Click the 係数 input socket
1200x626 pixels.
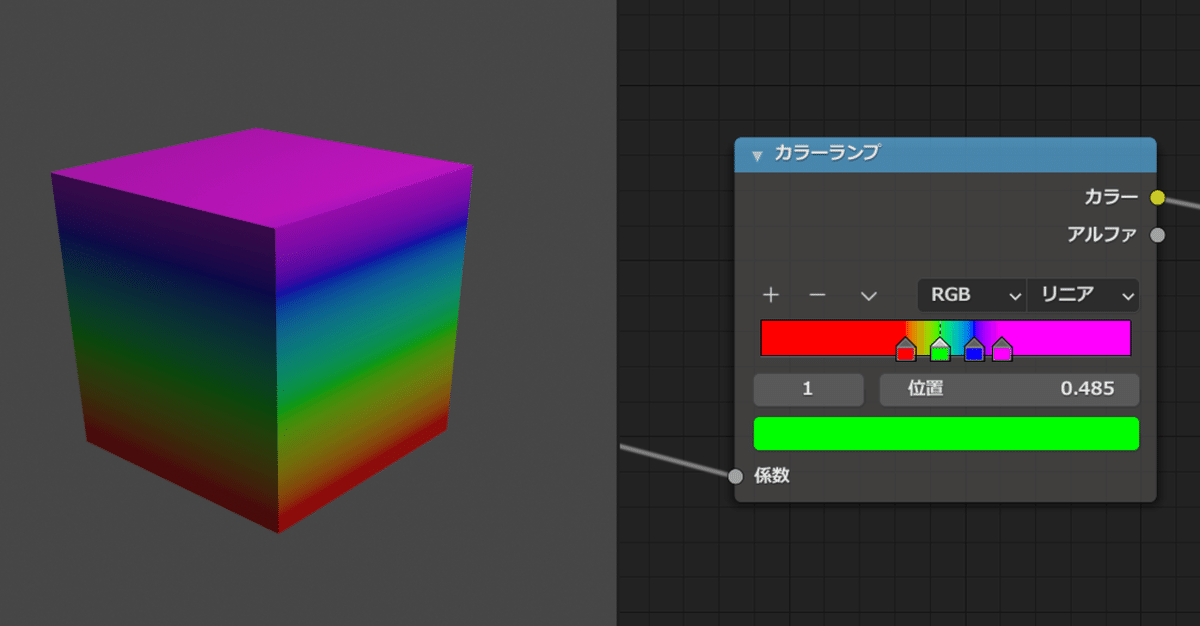pyautogui.click(x=734, y=476)
